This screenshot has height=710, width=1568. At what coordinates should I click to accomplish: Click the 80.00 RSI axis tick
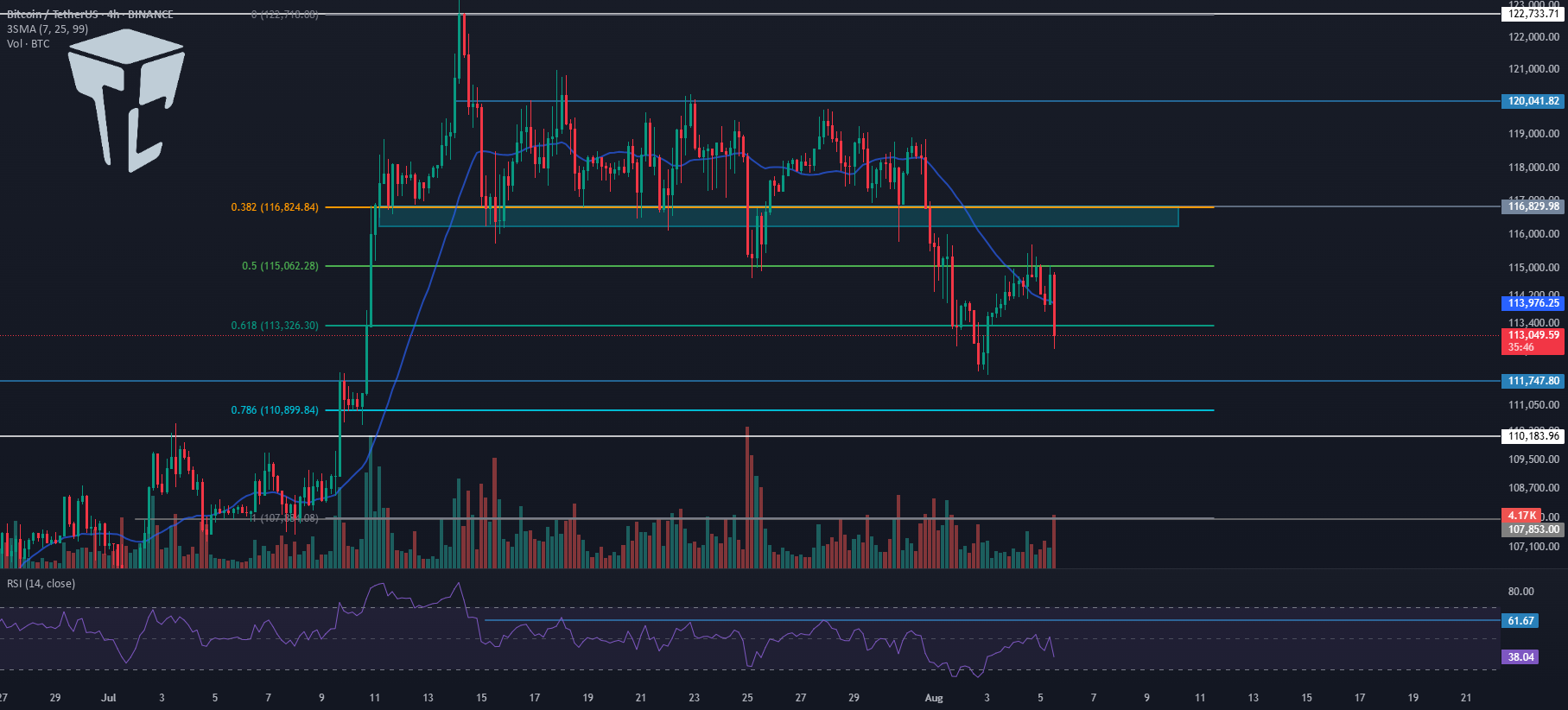click(1521, 592)
